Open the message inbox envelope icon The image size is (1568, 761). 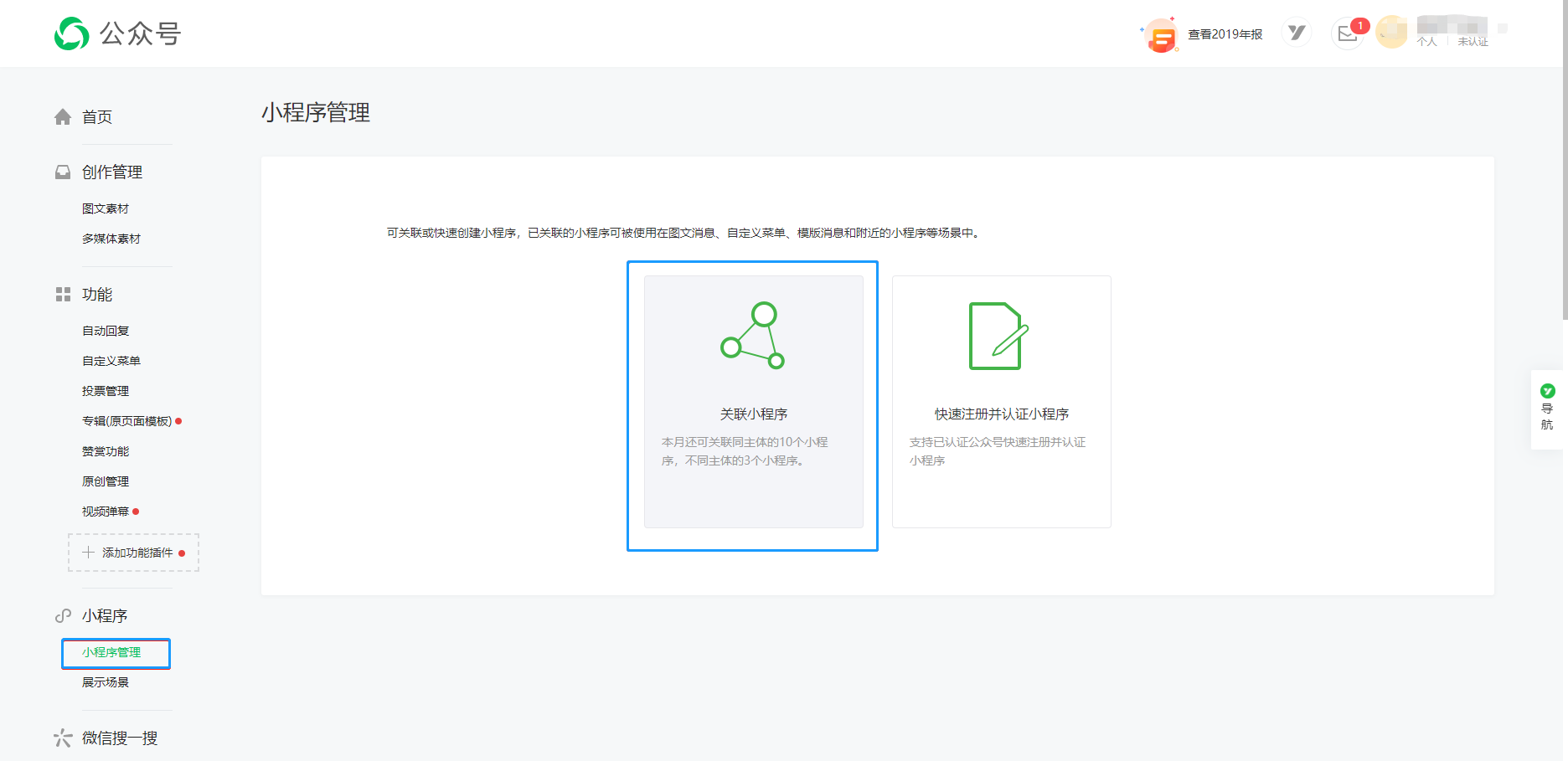(x=1347, y=33)
